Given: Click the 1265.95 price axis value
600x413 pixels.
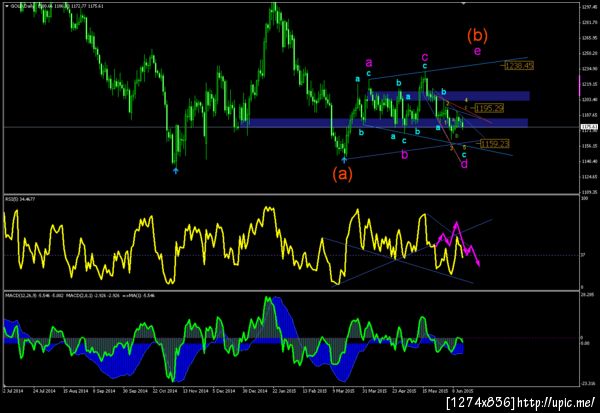Looking at the screenshot, I should (x=589, y=38).
